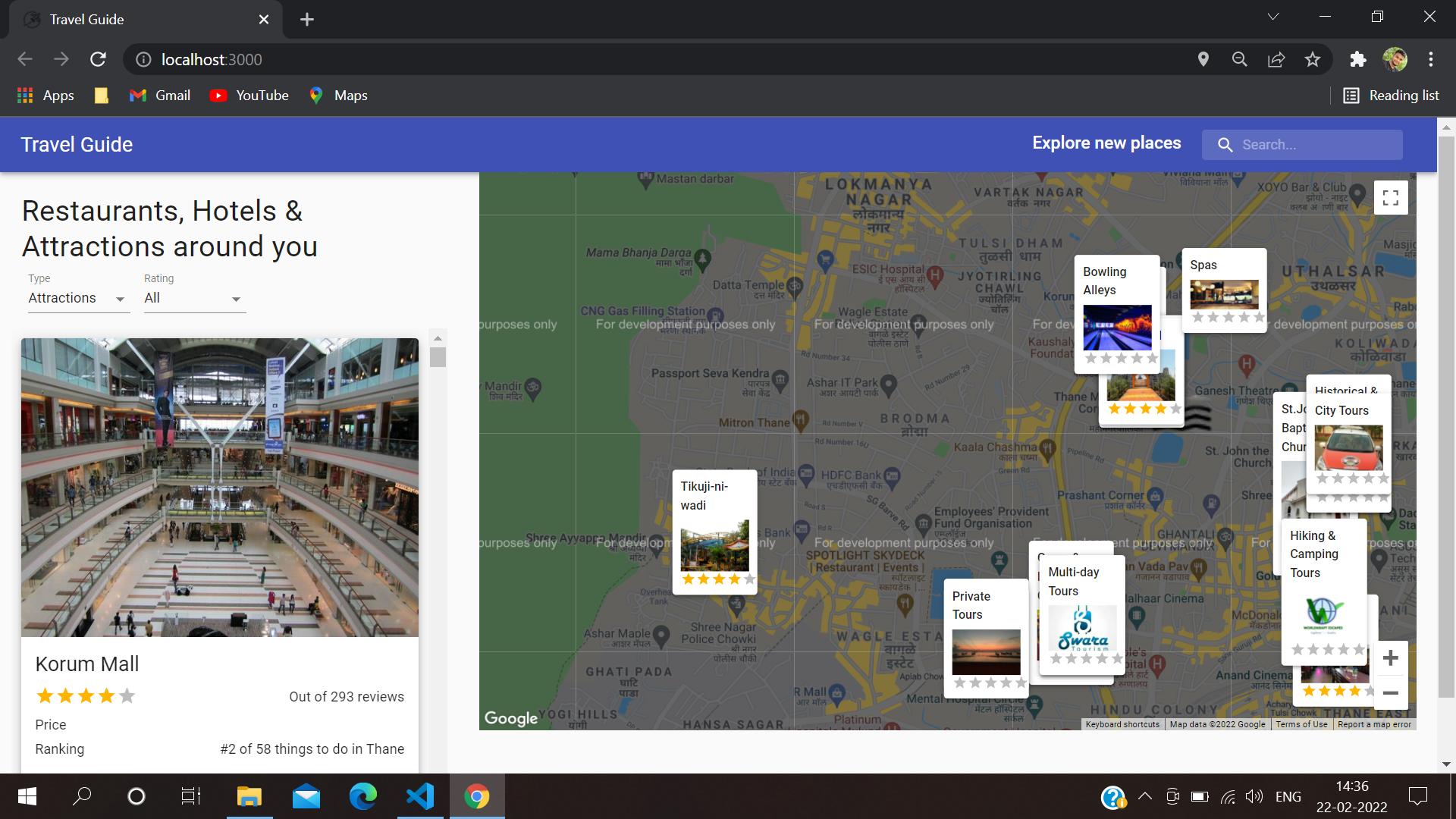Open the Cortana circle icon
Image resolution: width=1456 pixels, height=819 pixels.
pyautogui.click(x=136, y=796)
